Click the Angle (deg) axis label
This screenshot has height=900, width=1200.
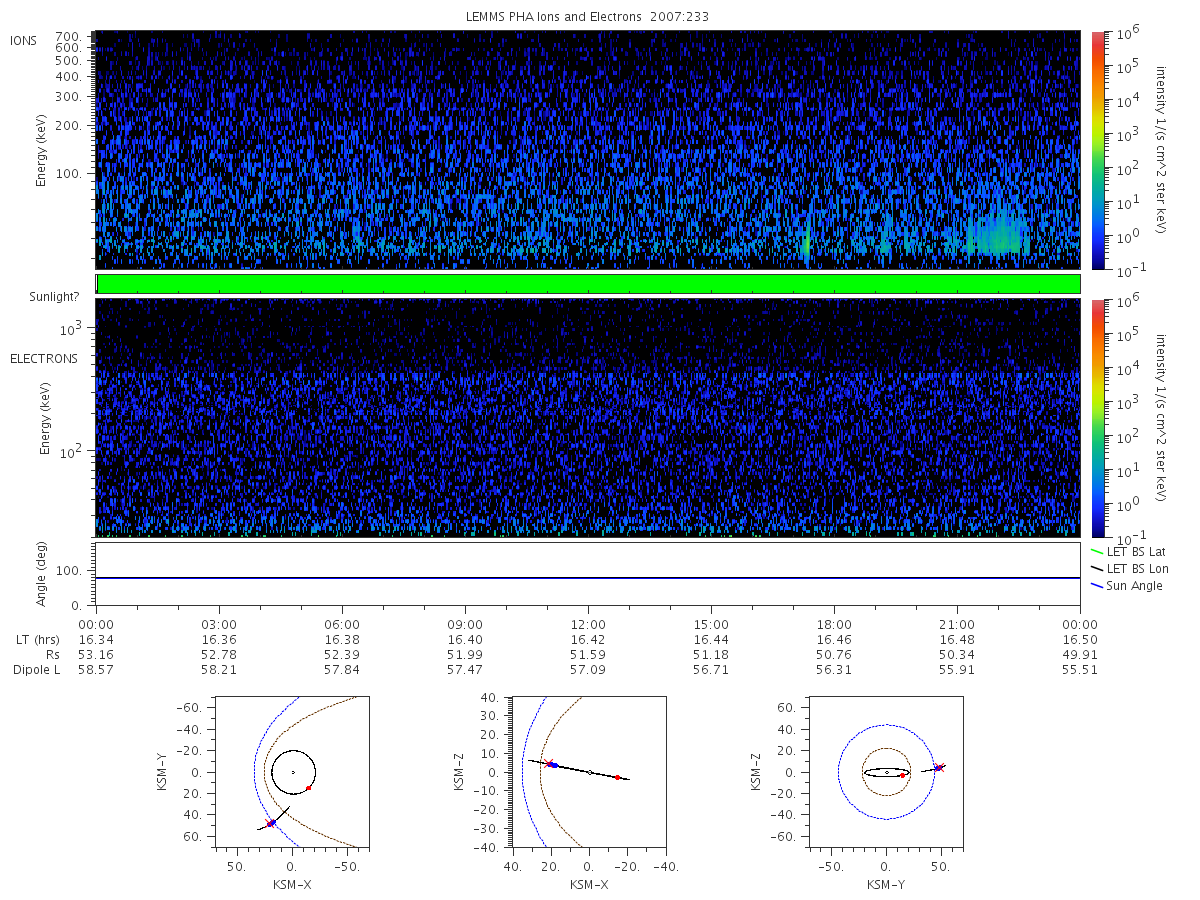42,574
